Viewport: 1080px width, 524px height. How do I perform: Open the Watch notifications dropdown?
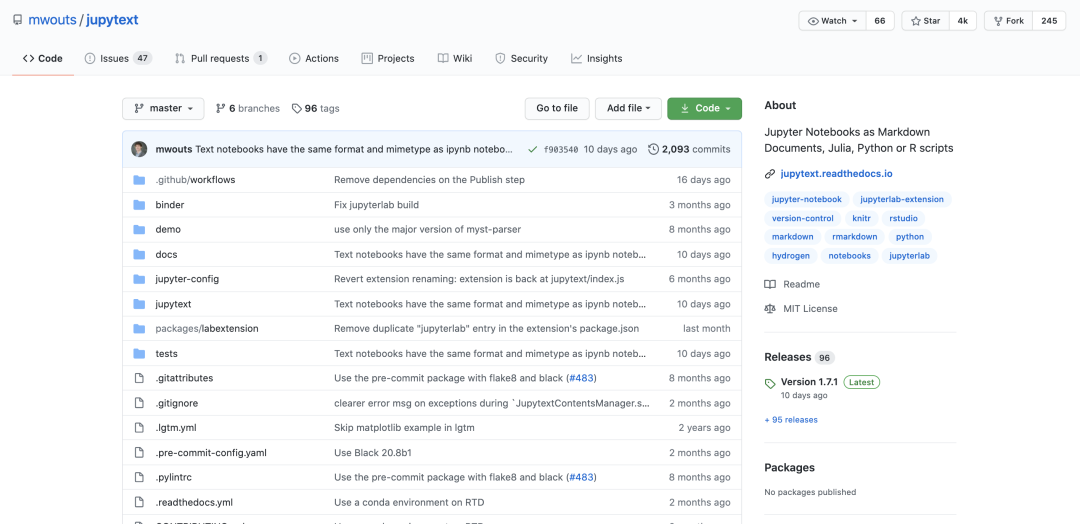click(832, 21)
